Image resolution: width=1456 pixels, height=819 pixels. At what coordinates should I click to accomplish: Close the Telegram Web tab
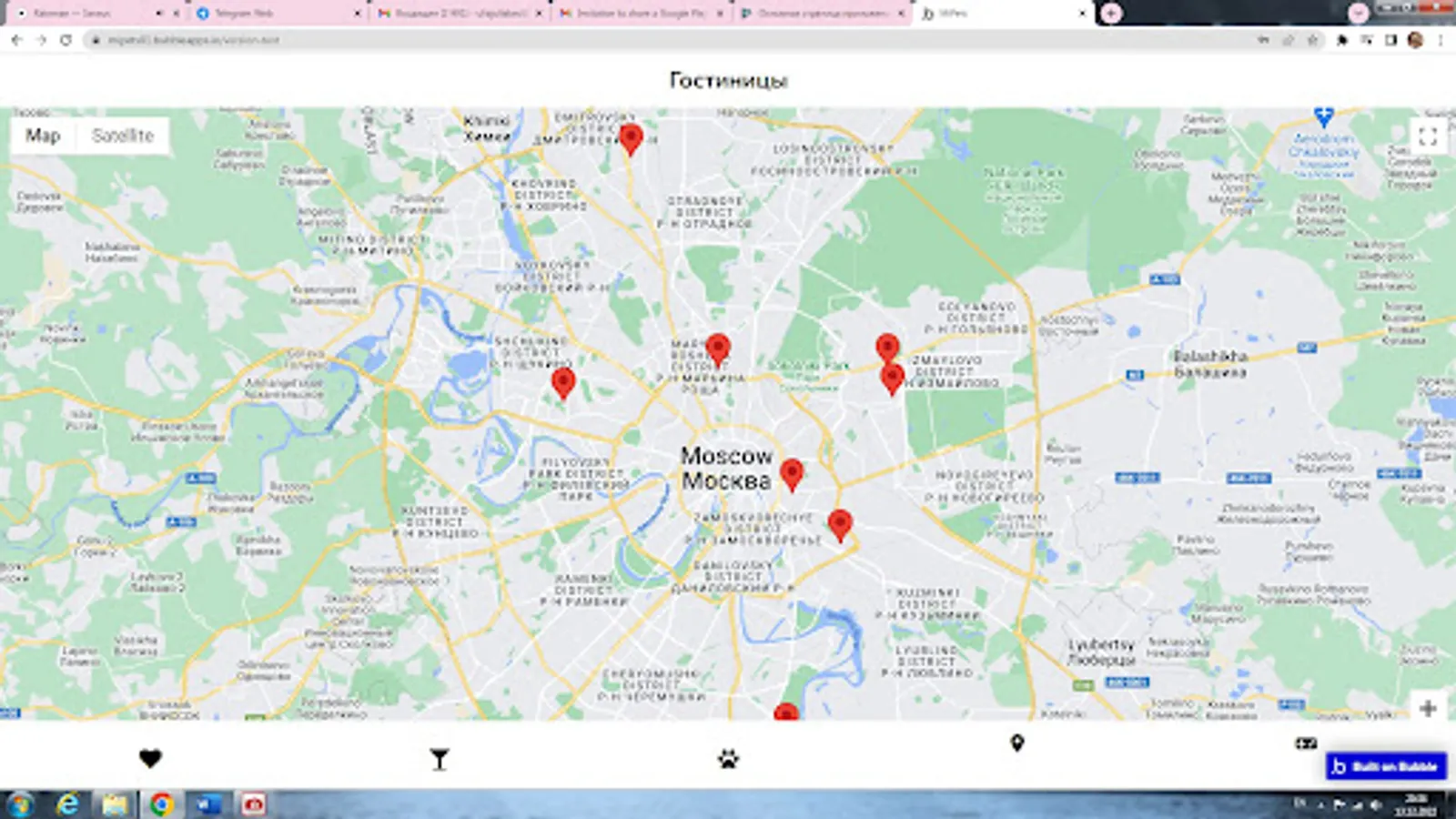pos(357,14)
